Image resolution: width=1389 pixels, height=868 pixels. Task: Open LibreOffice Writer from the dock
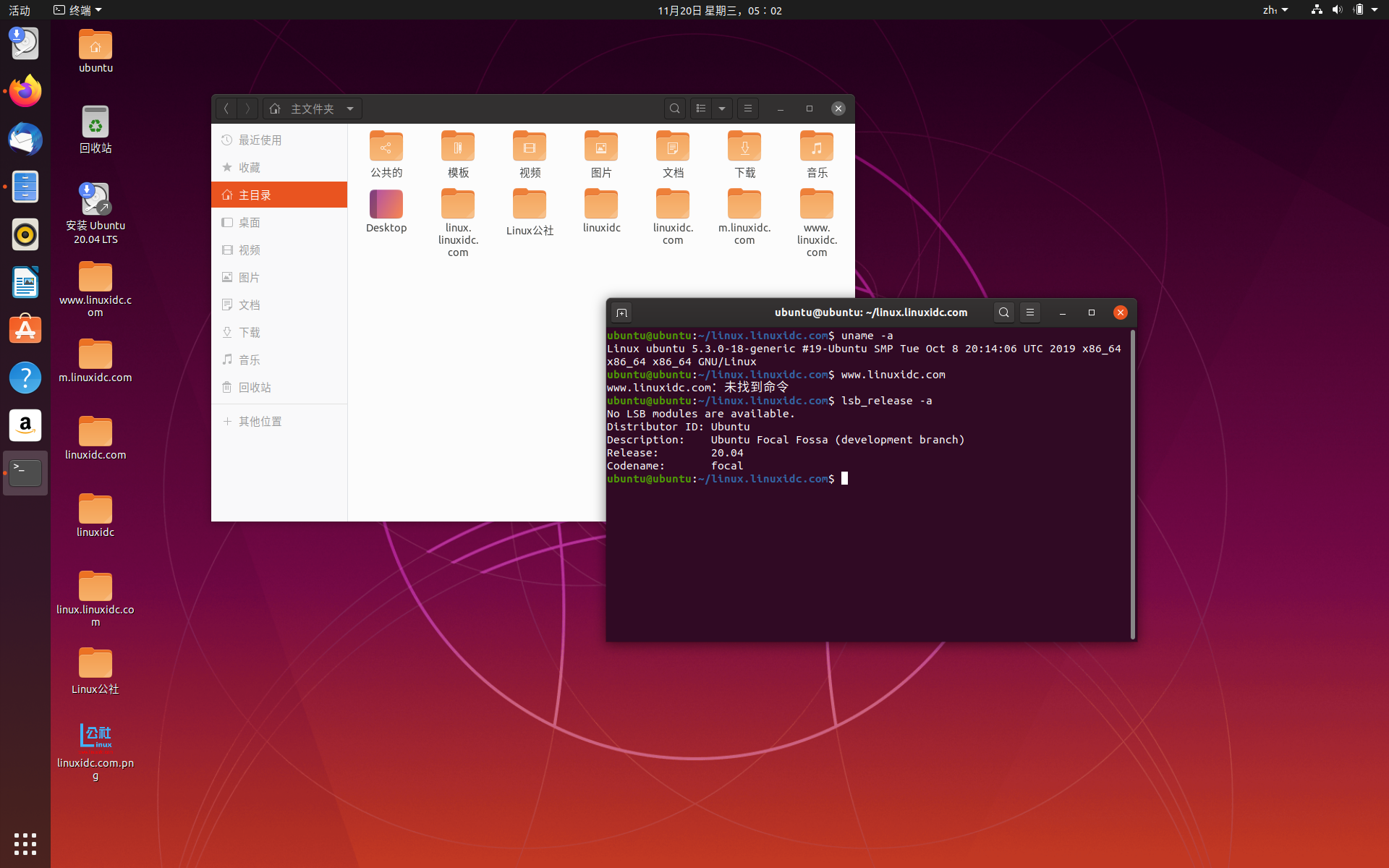tap(25, 282)
